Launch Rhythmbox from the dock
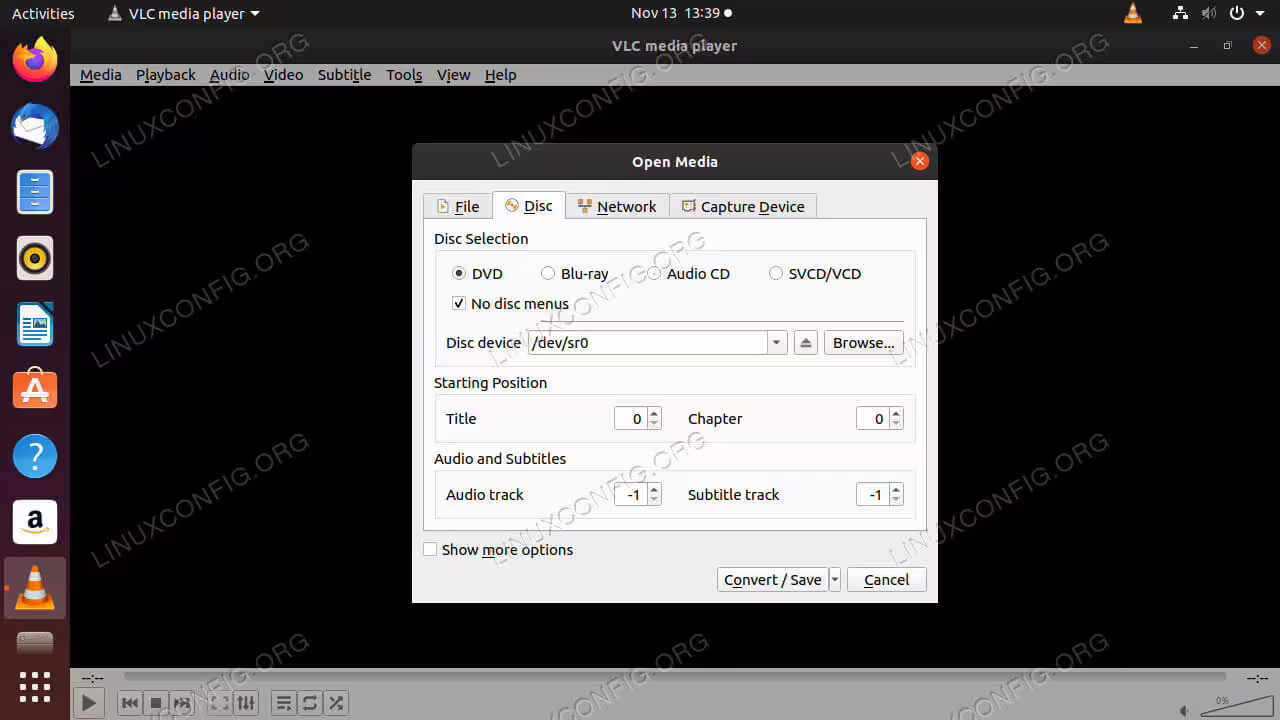The height and width of the screenshot is (720, 1280). tap(35, 258)
